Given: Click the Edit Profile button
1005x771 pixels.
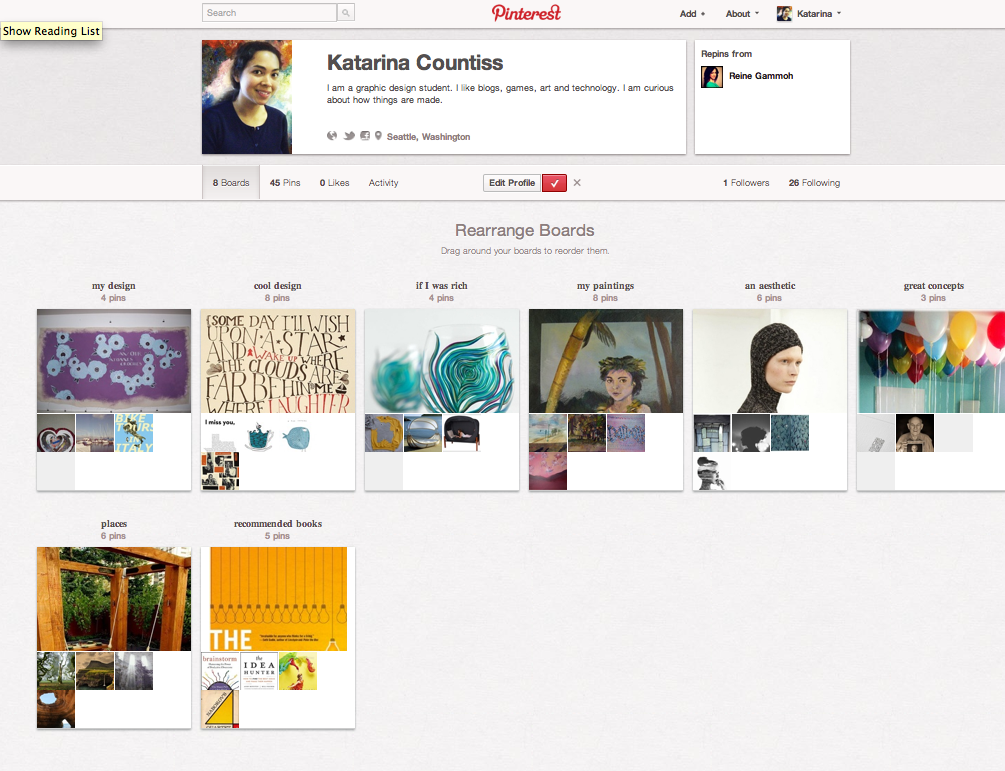Looking at the screenshot, I should point(511,183).
